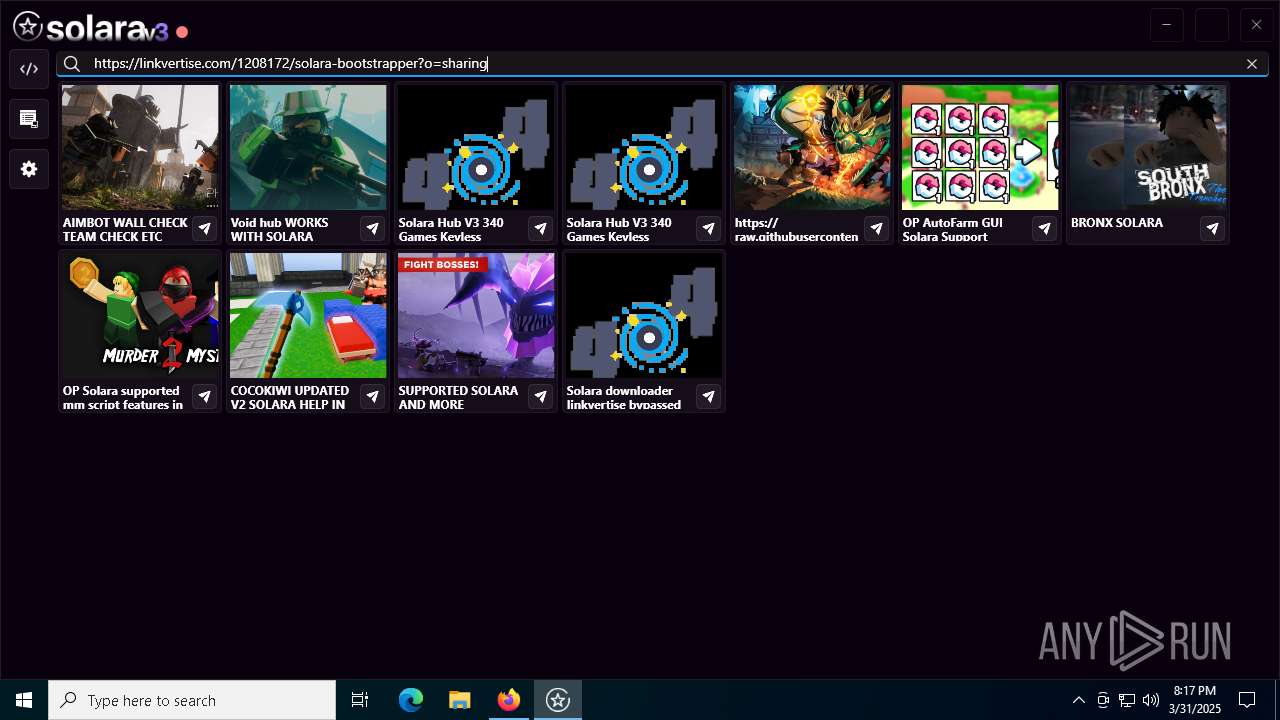The width and height of the screenshot is (1280, 720).
Task: Click the red status dot by logo
Action: [x=182, y=32]
